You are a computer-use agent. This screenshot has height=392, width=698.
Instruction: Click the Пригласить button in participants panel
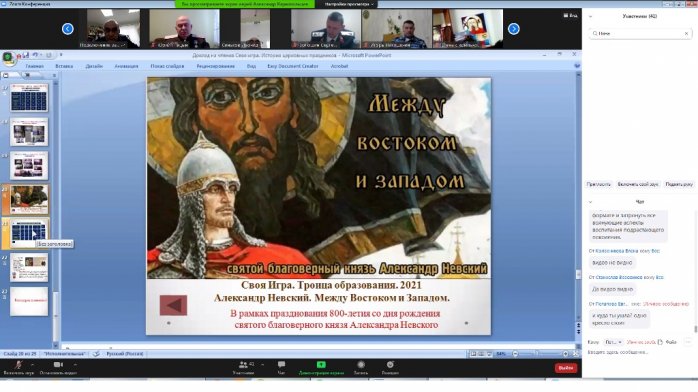tap(599, 184)
